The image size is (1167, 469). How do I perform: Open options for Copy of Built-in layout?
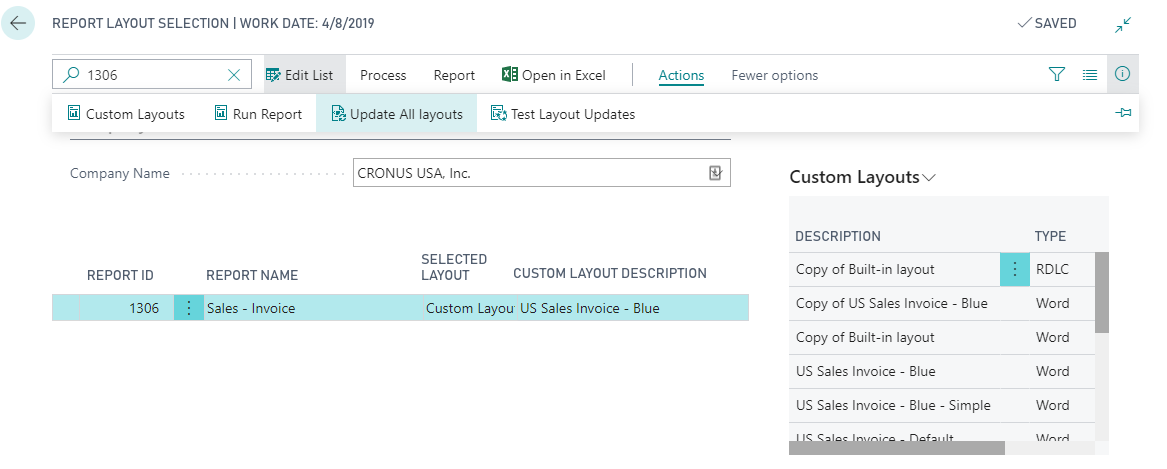(x=1015, y=269)
